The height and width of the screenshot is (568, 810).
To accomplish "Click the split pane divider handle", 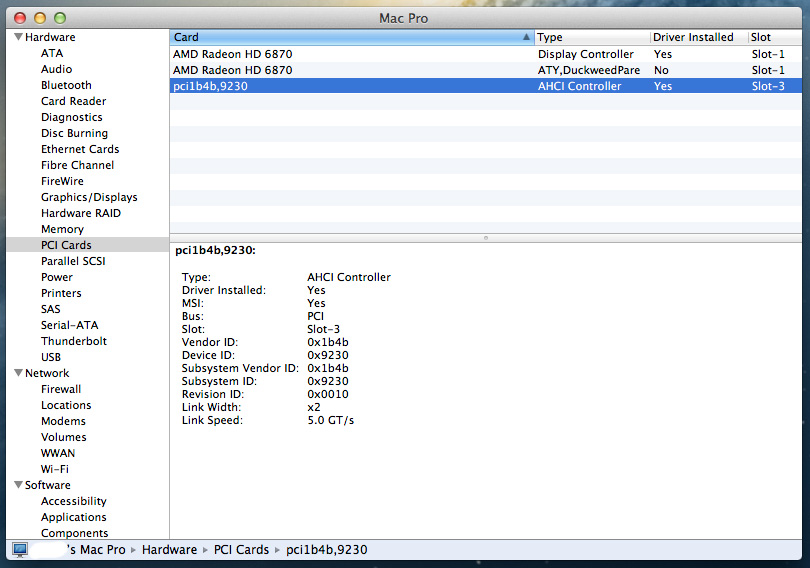I will (x=486, y=238).
